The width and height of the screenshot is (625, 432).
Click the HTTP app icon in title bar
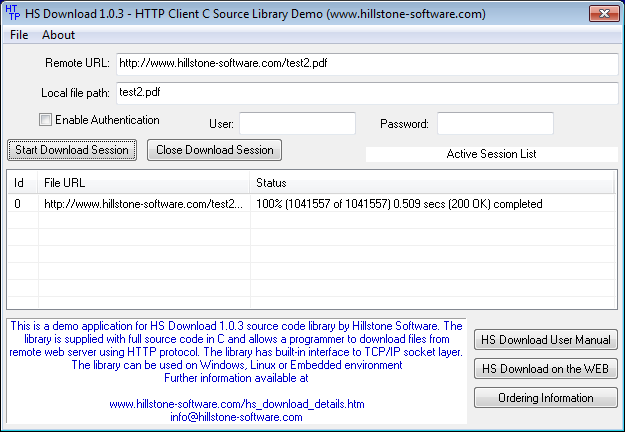point(12,13)
